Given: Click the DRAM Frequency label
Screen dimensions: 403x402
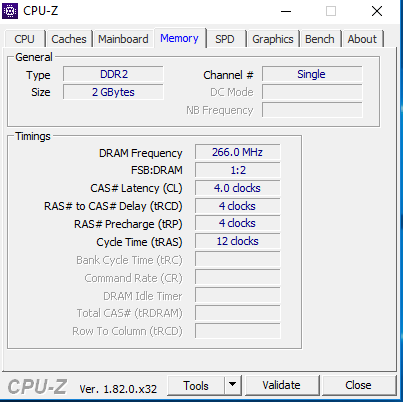Looking at the screenshot, I should 141,153.
